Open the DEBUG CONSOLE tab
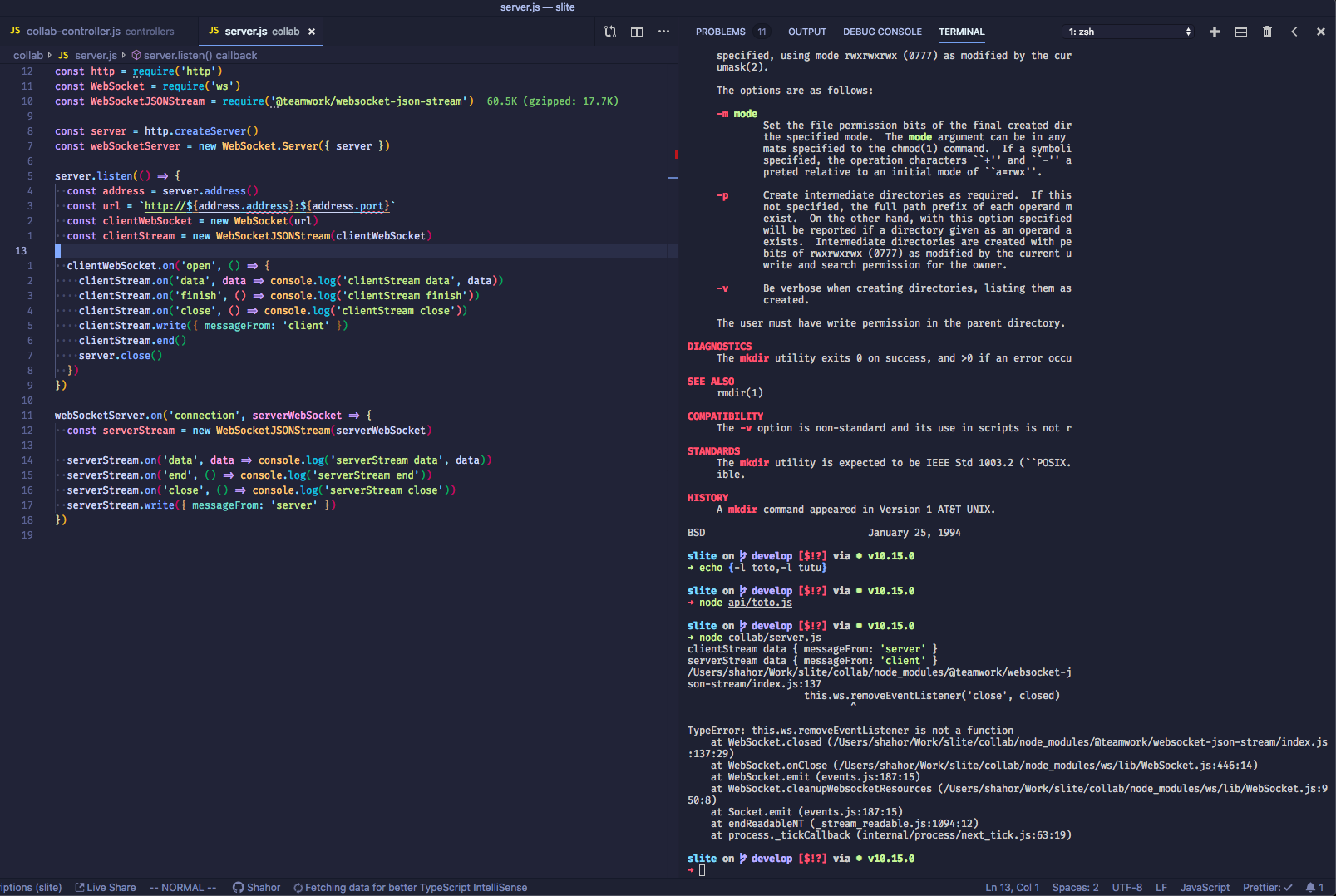The height and width of the screenshot is (896, 1336). (882, 31)
